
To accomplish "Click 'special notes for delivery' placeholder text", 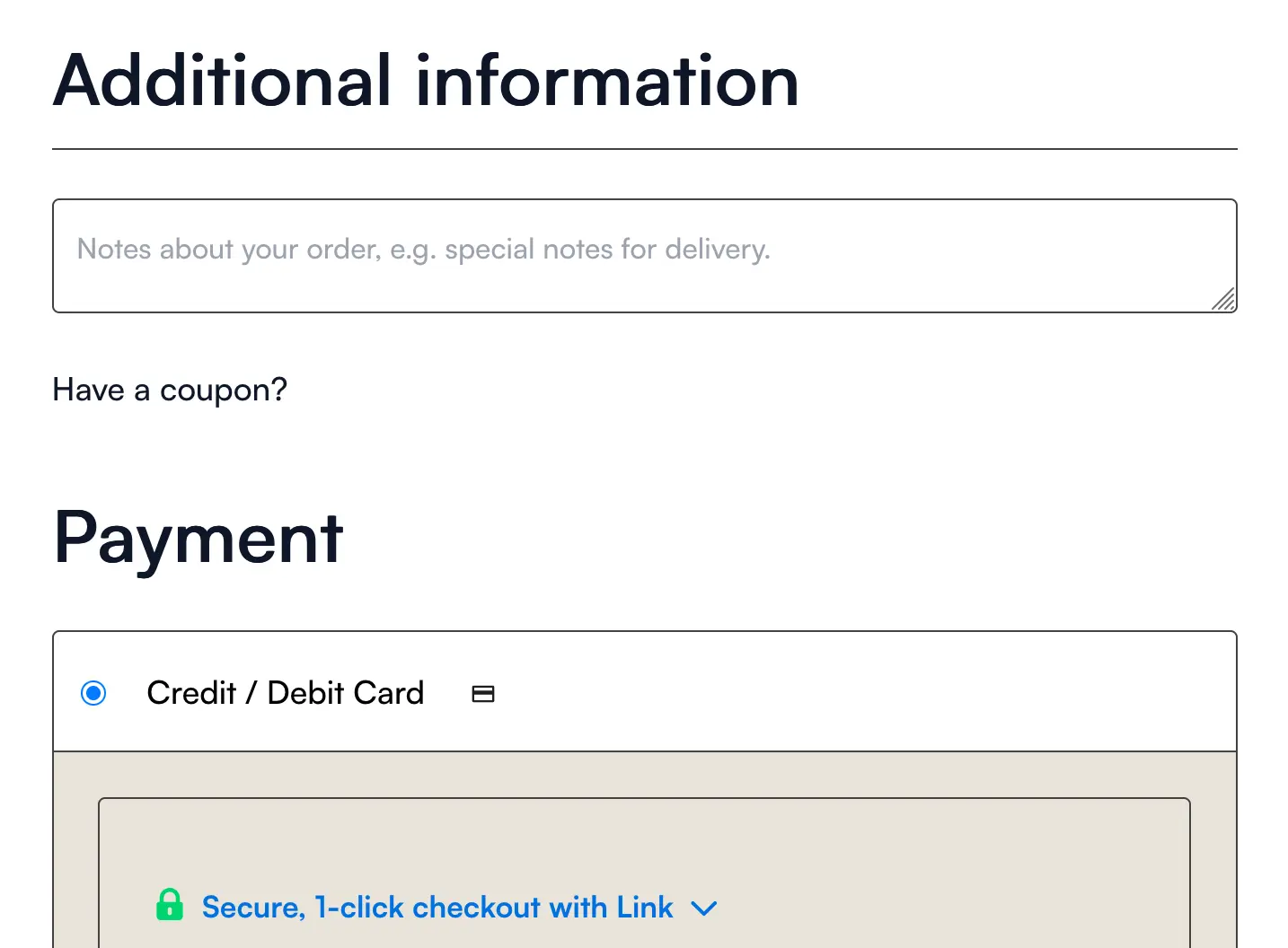I will pyautogui.click(x=607, y=250).
